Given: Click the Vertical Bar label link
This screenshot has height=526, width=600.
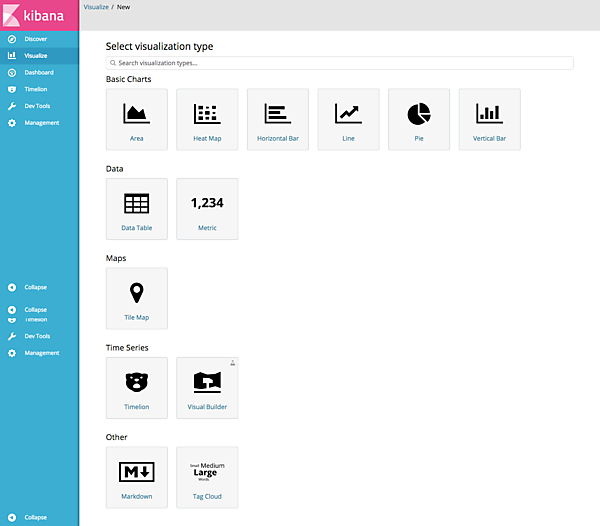Looking at the screenshot, I should coord(489,138).
